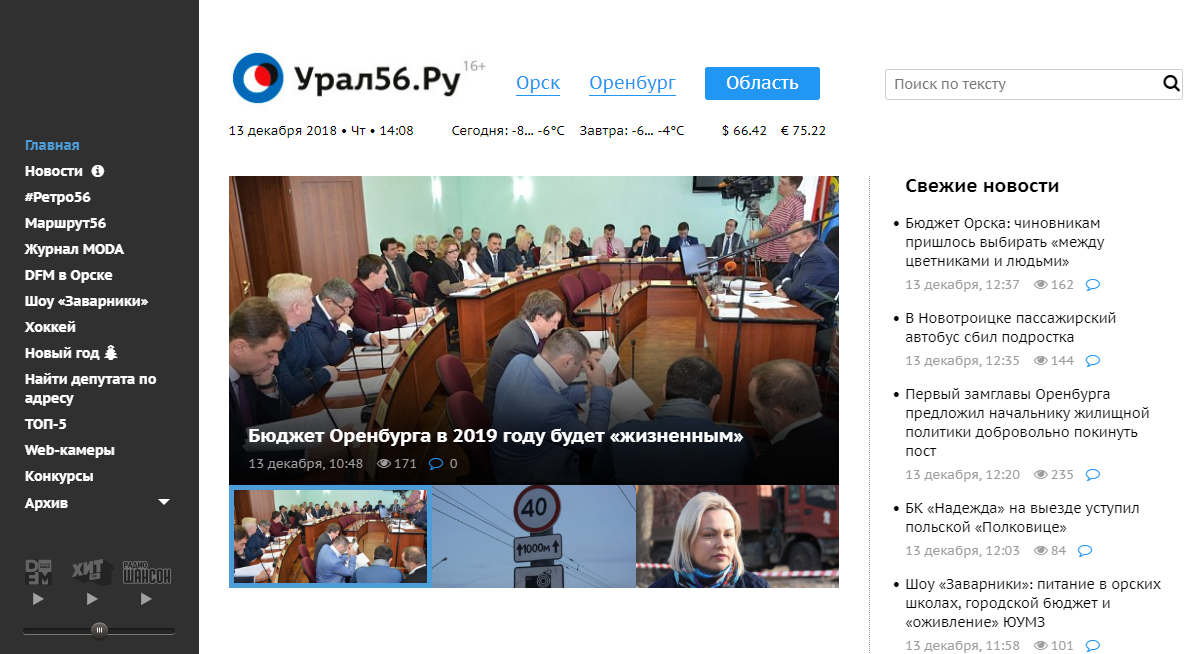
Task: Open the Область section button
Action: pos(762,83)
